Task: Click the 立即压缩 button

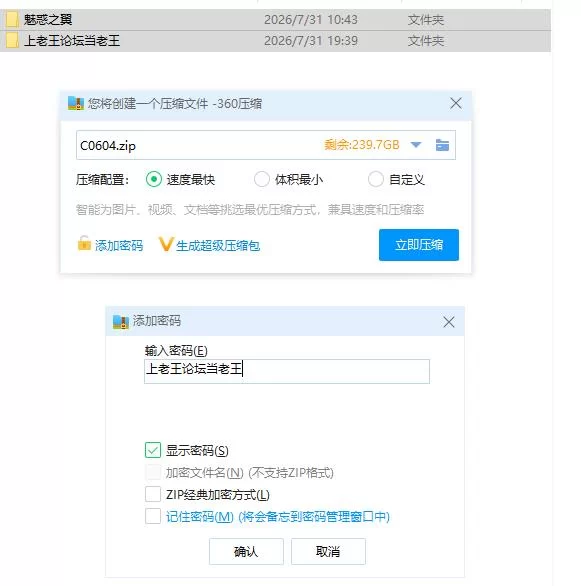Action: tap(419, 245)
